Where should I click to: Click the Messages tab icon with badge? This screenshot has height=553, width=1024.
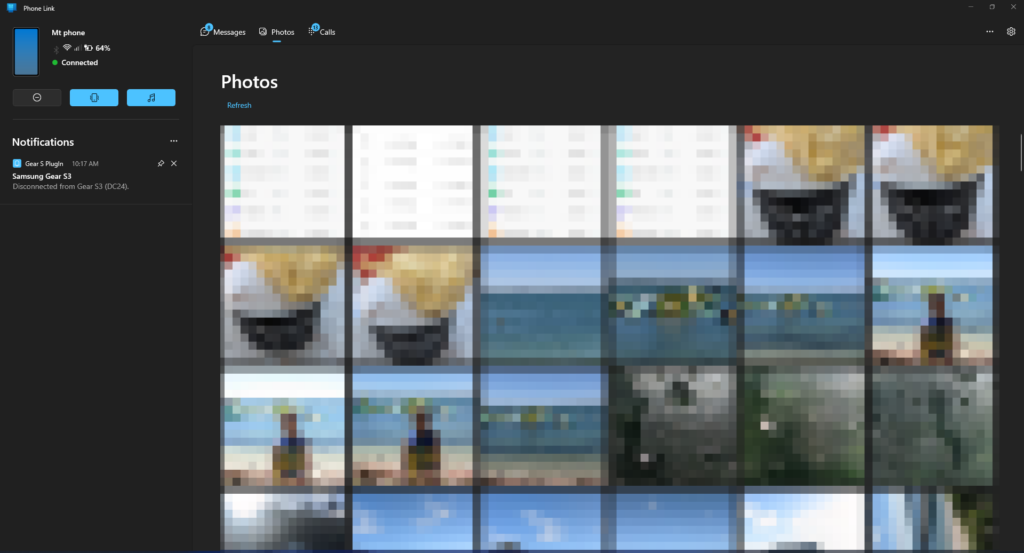coord(205,31)
